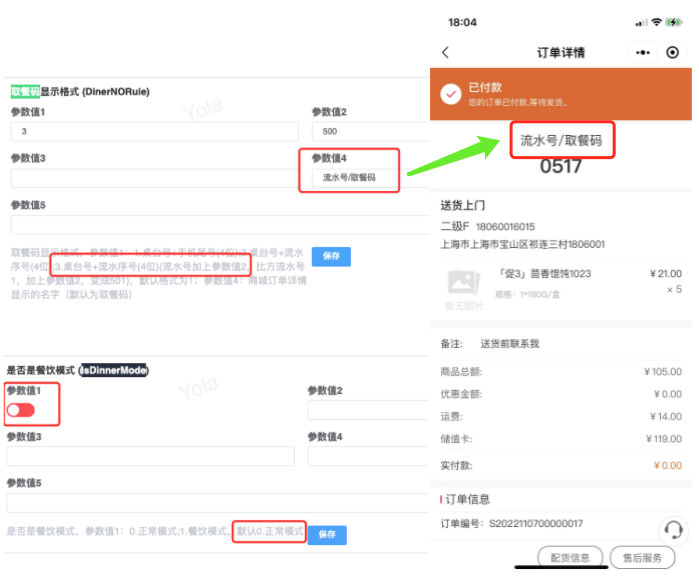Click the empty DinerNORule 参数值3 field
The image size is (699, 581).
(155, 178)
